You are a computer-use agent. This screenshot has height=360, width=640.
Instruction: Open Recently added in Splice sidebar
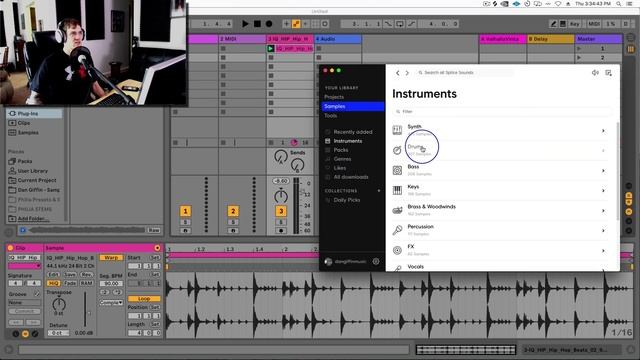(x=353, y=132)
